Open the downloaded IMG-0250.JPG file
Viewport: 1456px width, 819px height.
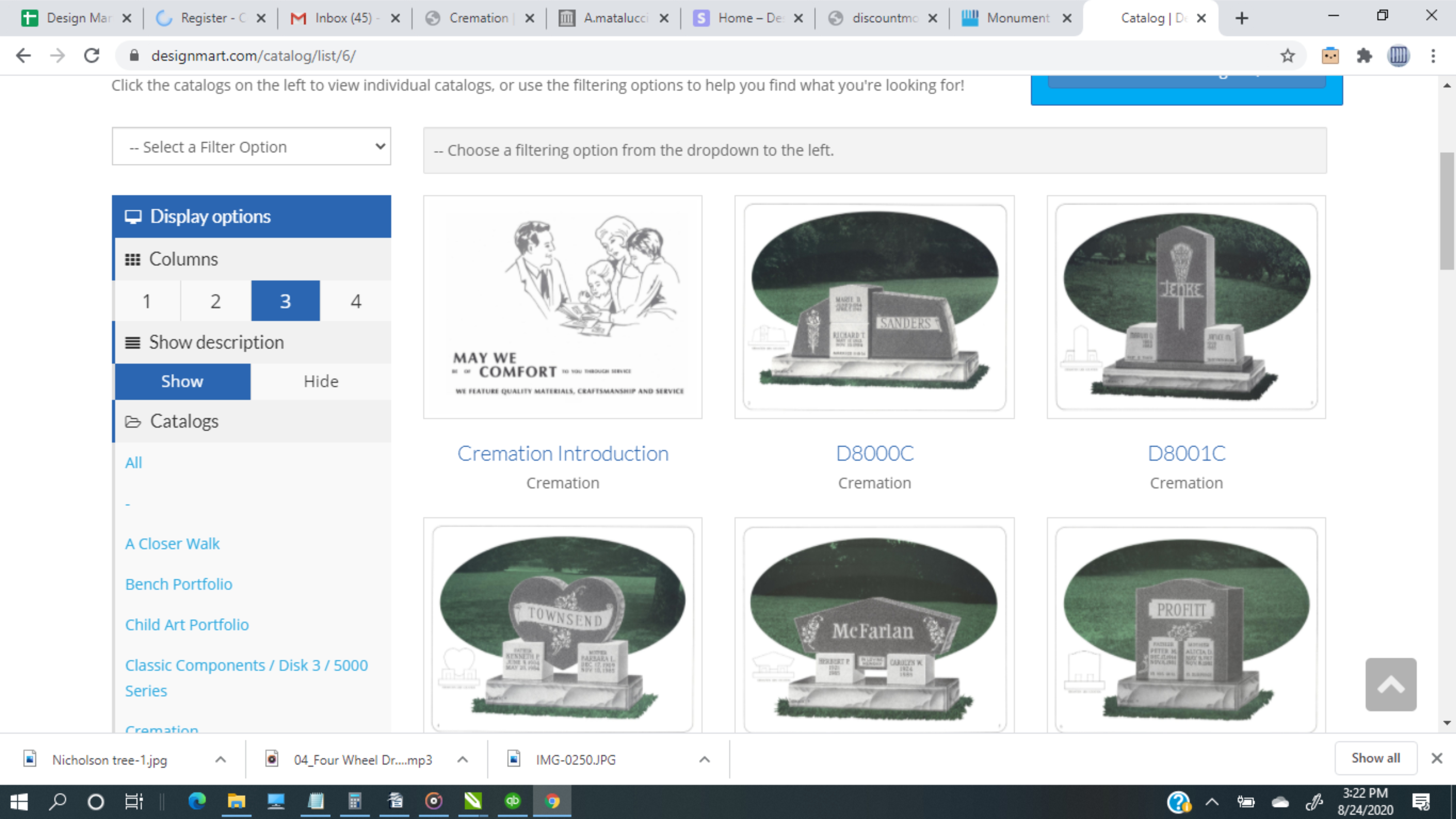575,759
